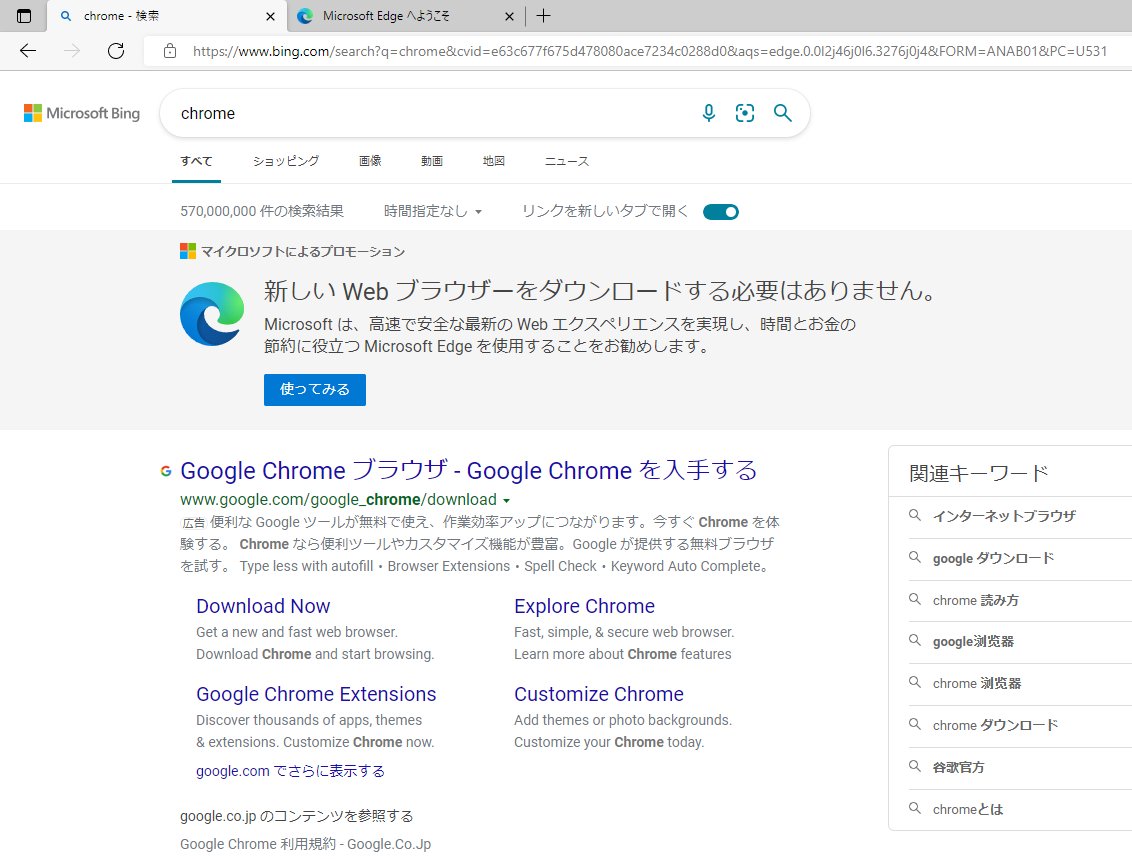Open Google Chrome 利用規約 link

click(305, 844)
